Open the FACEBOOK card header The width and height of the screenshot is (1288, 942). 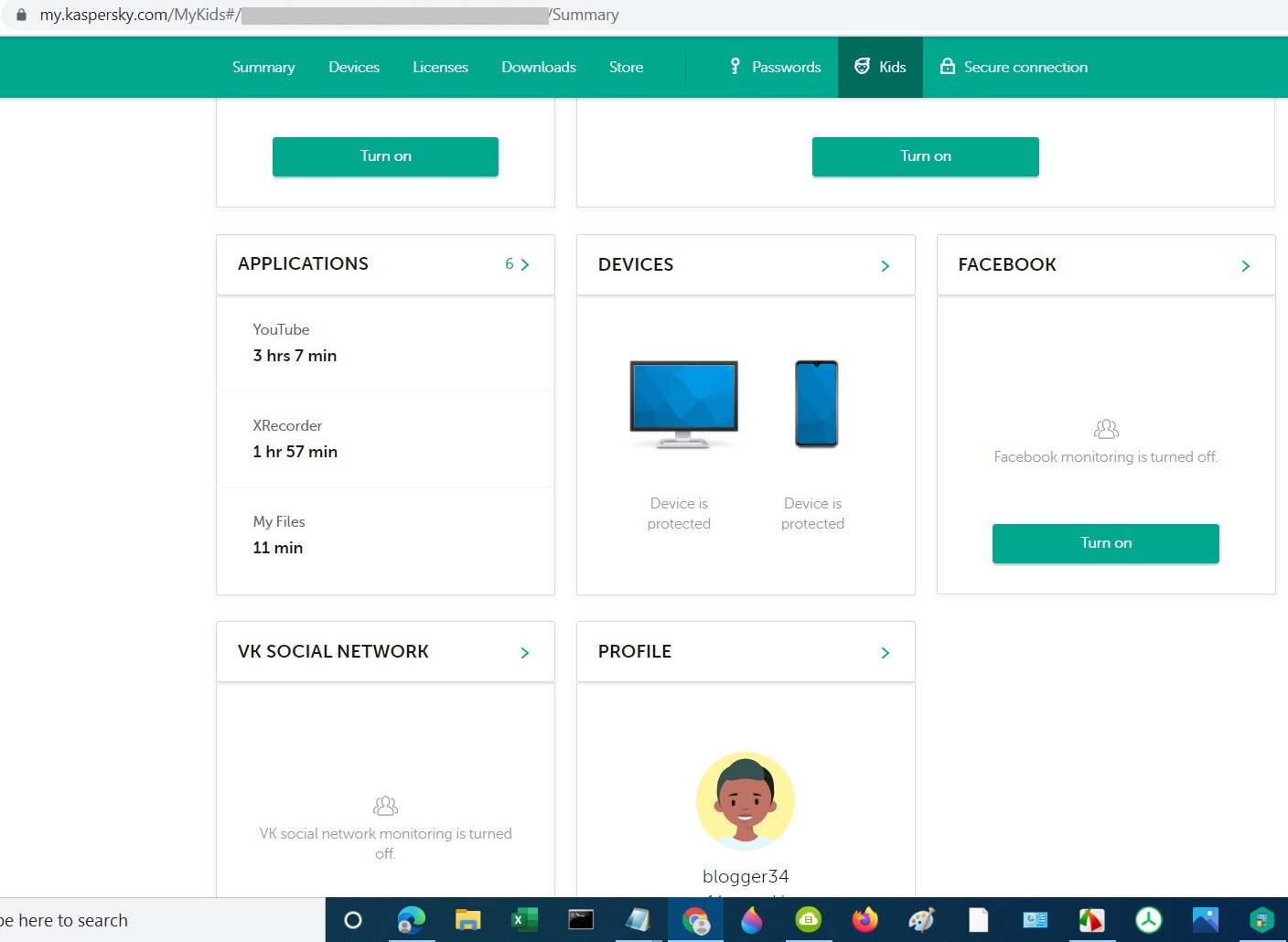1106,264
